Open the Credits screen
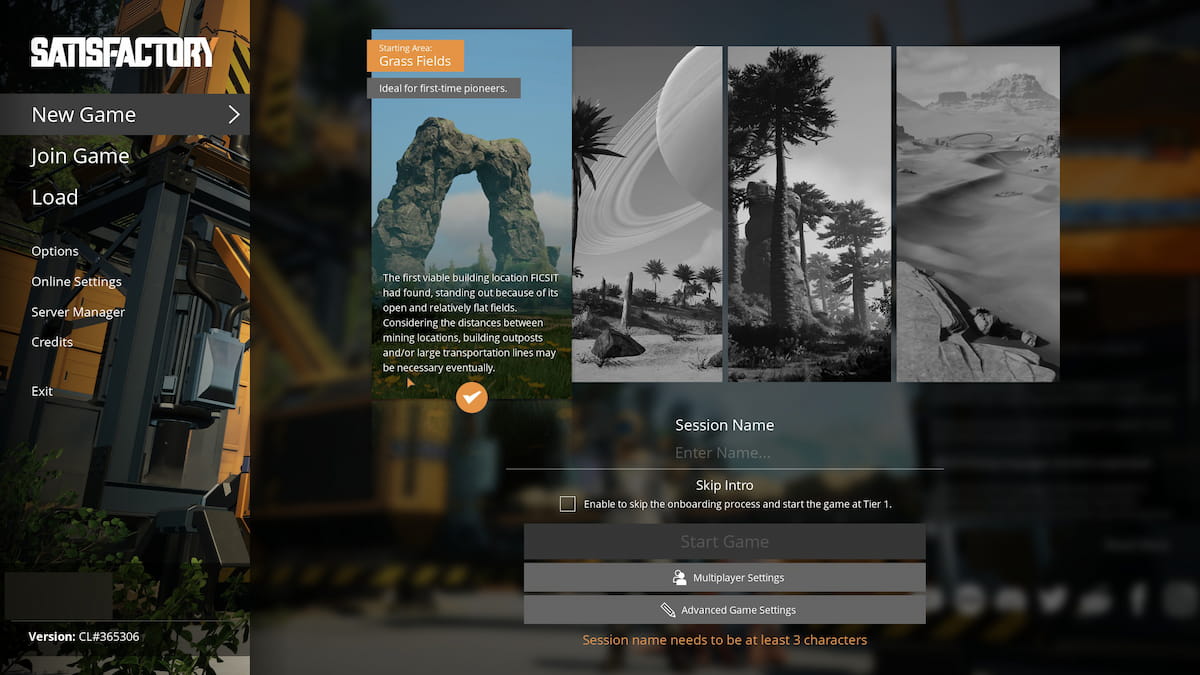 coord(52,342)
